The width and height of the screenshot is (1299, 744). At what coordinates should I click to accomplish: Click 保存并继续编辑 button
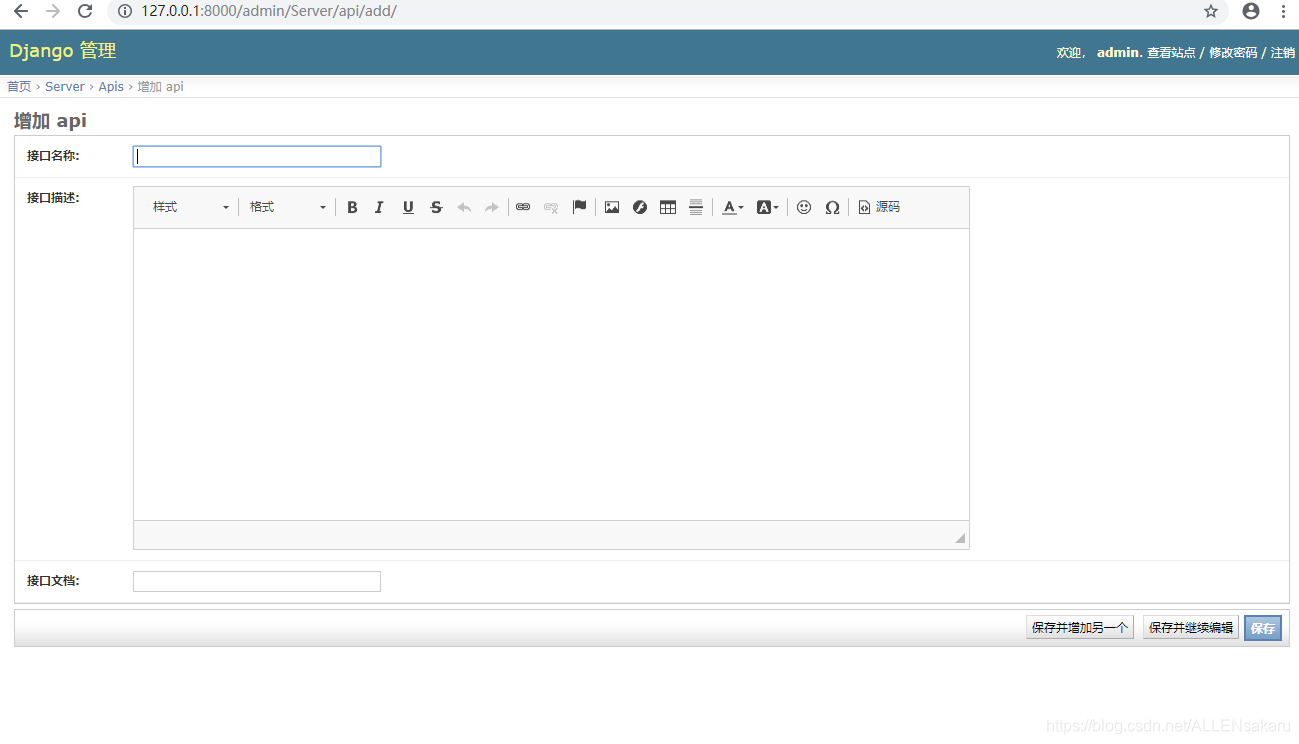coord(1191,628)
